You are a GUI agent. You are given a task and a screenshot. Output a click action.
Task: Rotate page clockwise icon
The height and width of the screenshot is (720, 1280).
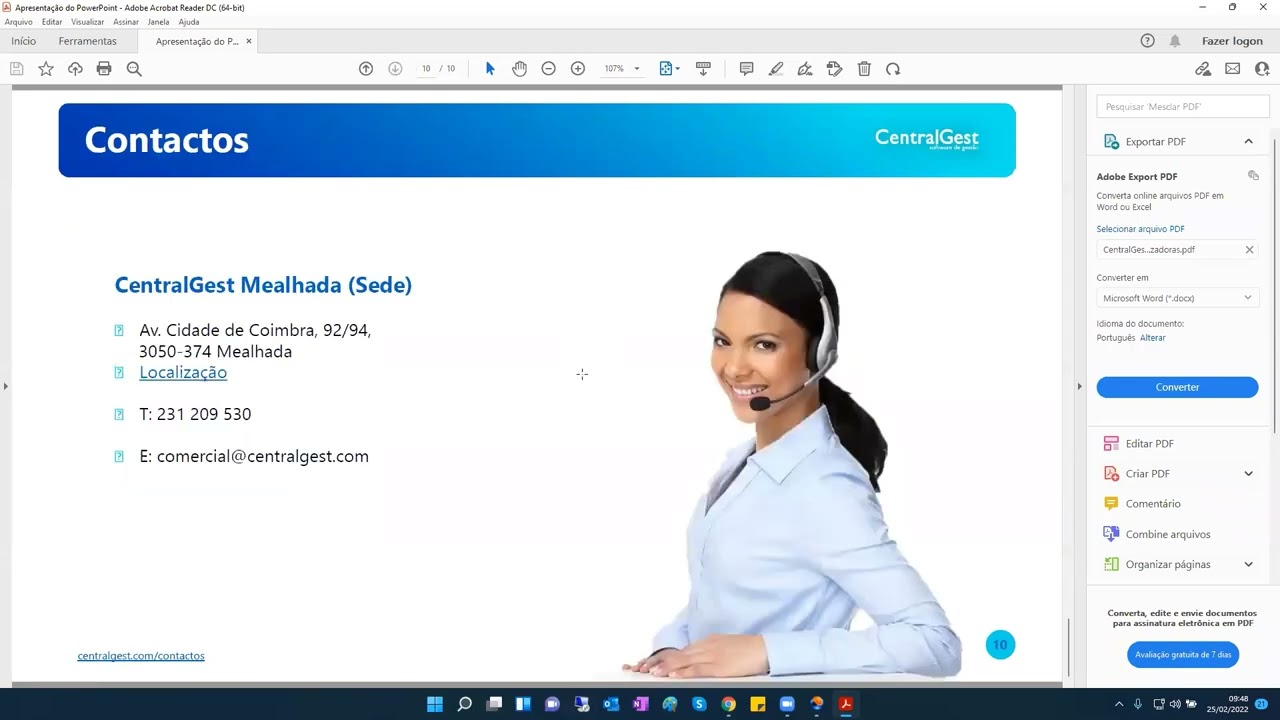coord(893,69)
